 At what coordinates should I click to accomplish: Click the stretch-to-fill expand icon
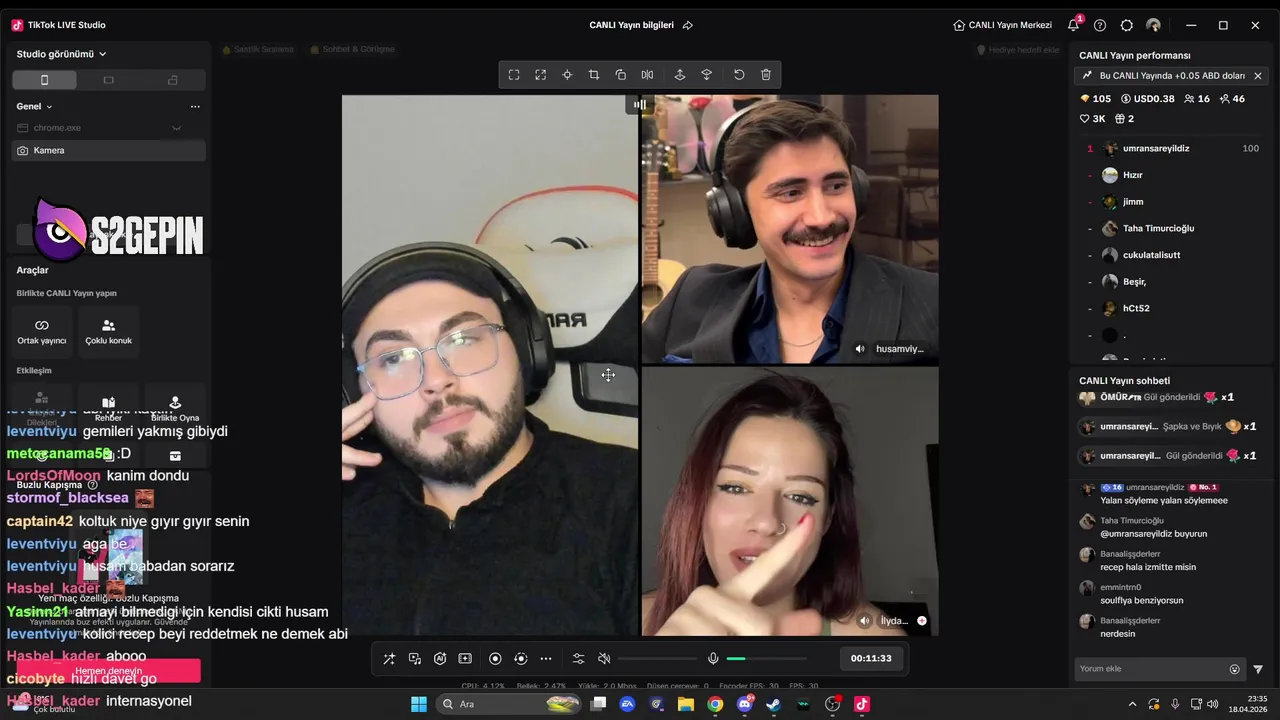[540, 75]
